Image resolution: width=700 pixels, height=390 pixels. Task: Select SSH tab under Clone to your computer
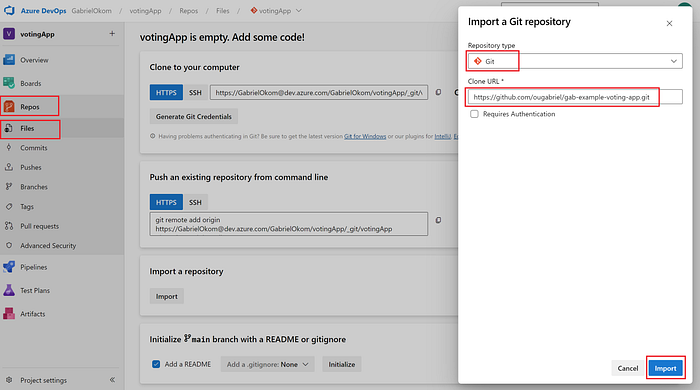point(195,92)
